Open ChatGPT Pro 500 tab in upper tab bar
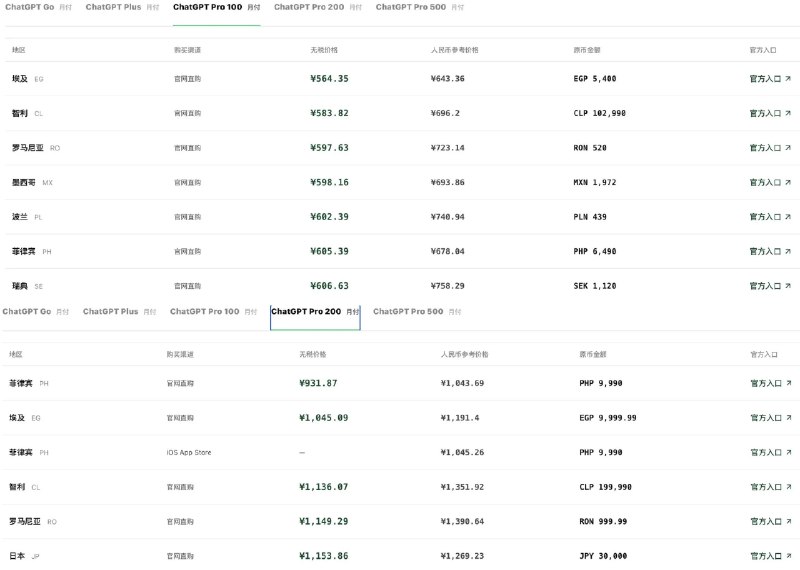Image resolution: width=800 pixels, height=570 pixels. [x=420, y=7]
